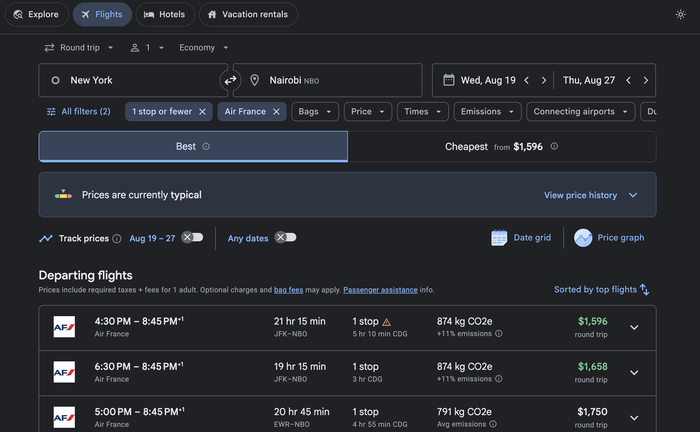This screenshot has width=700, height=432.
Task: Select the Cheapest from $1,596 tab
Action: coord(502,146)
